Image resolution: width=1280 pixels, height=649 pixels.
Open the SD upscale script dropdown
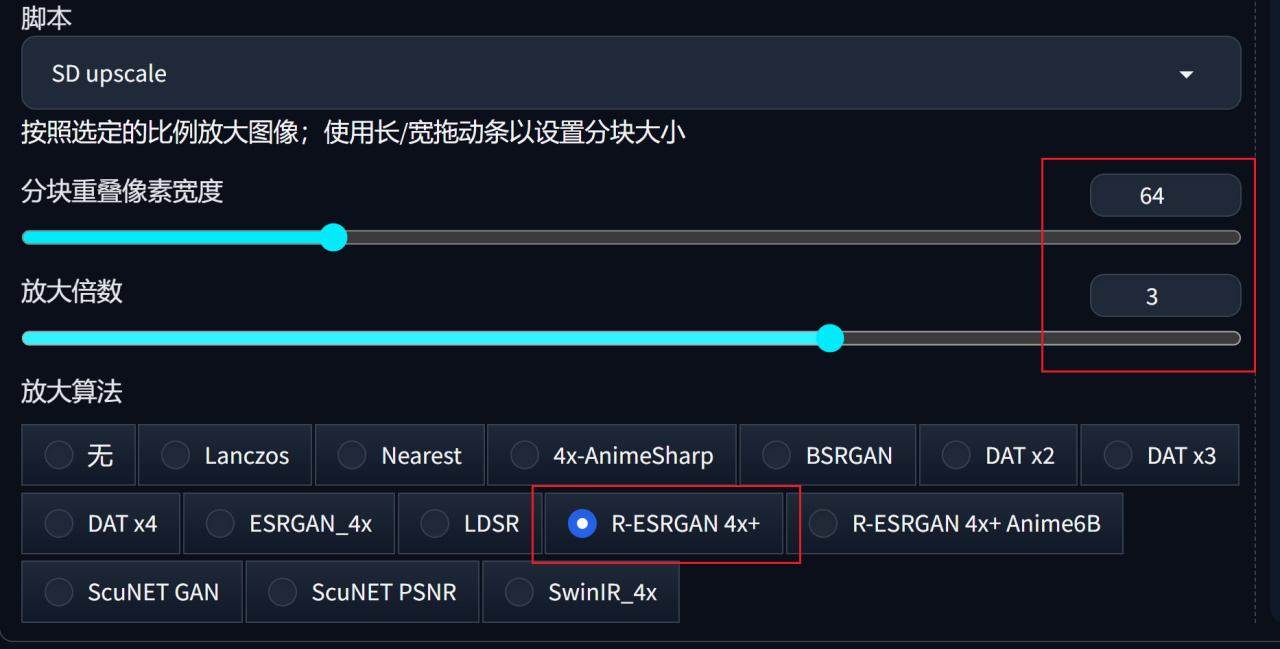tap(630, 74)
